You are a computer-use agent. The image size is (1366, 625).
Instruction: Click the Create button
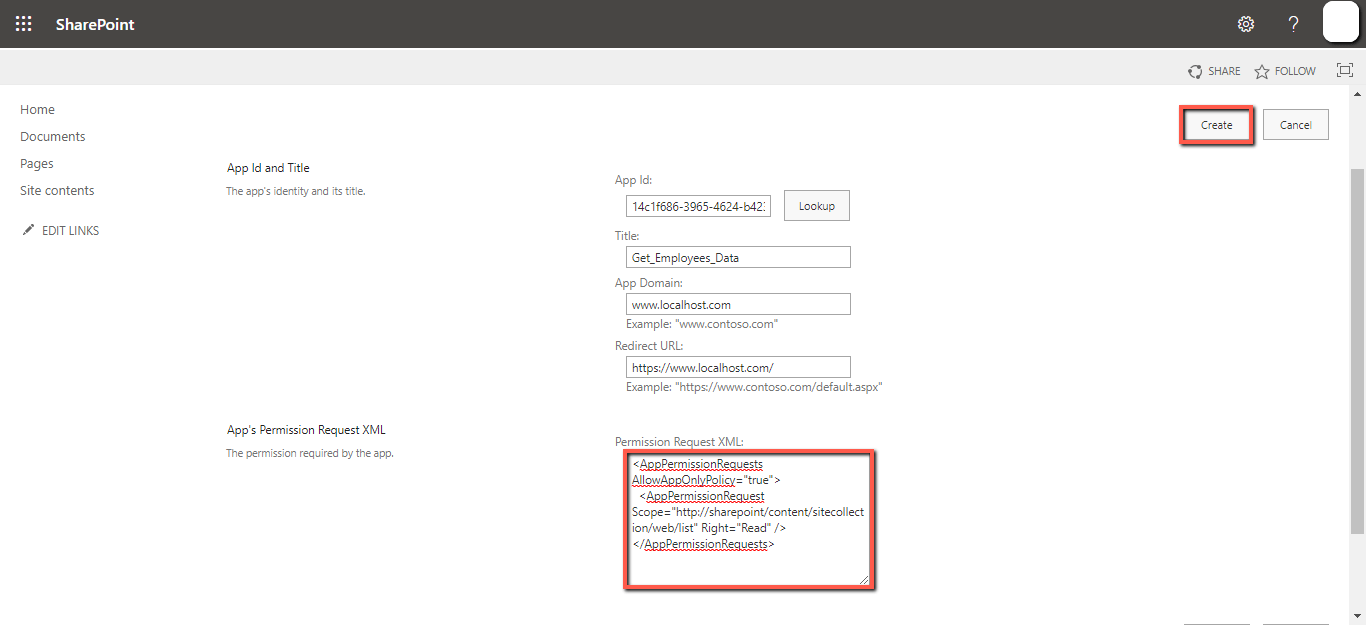(x=1217, y=125)
